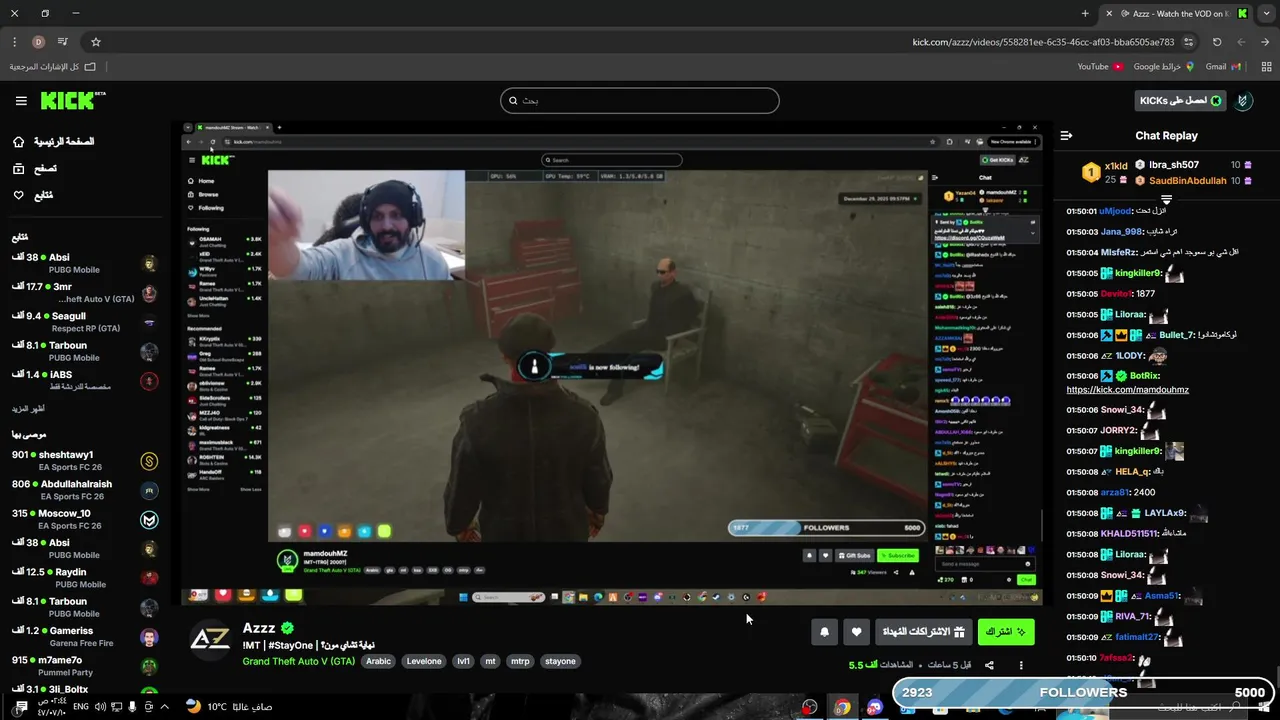The height and width of the screenshot is (720, 1280).
Task: Toggle follow heart for Azzz
Action: click(x=856, y=632)
